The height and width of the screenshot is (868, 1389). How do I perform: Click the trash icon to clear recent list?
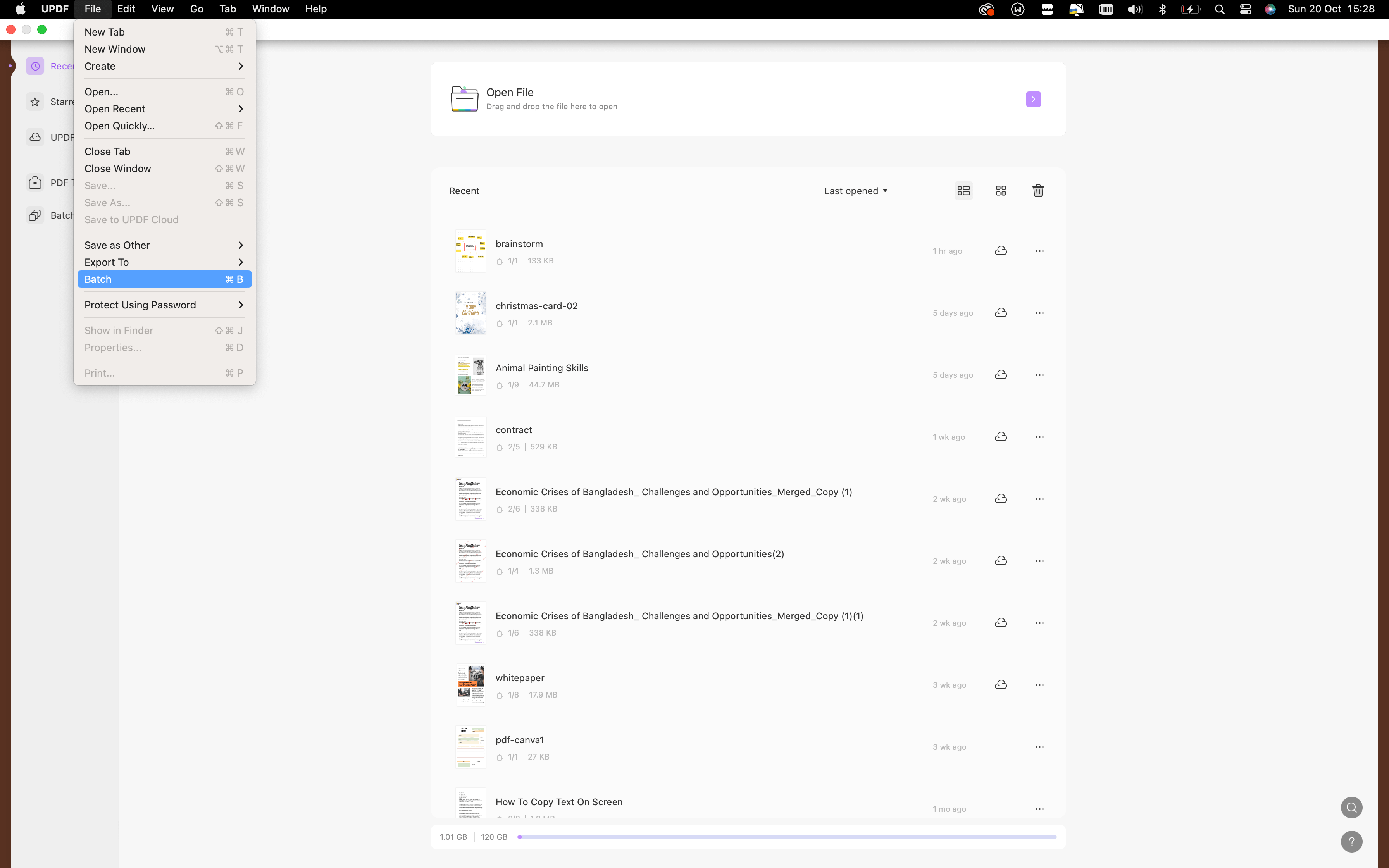point(1038,191)
